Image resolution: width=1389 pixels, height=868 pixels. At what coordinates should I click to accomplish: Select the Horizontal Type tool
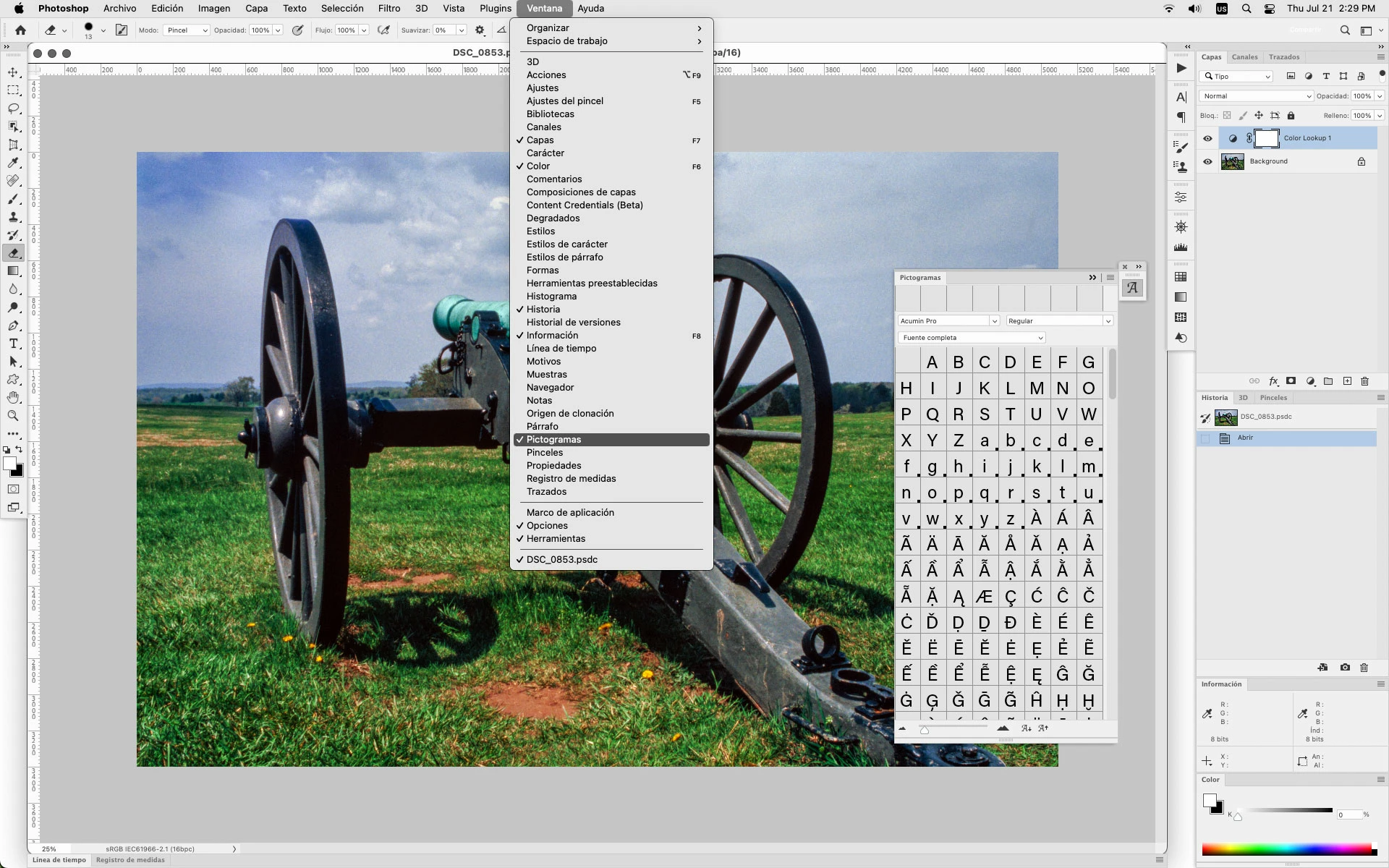click(13, 344)
